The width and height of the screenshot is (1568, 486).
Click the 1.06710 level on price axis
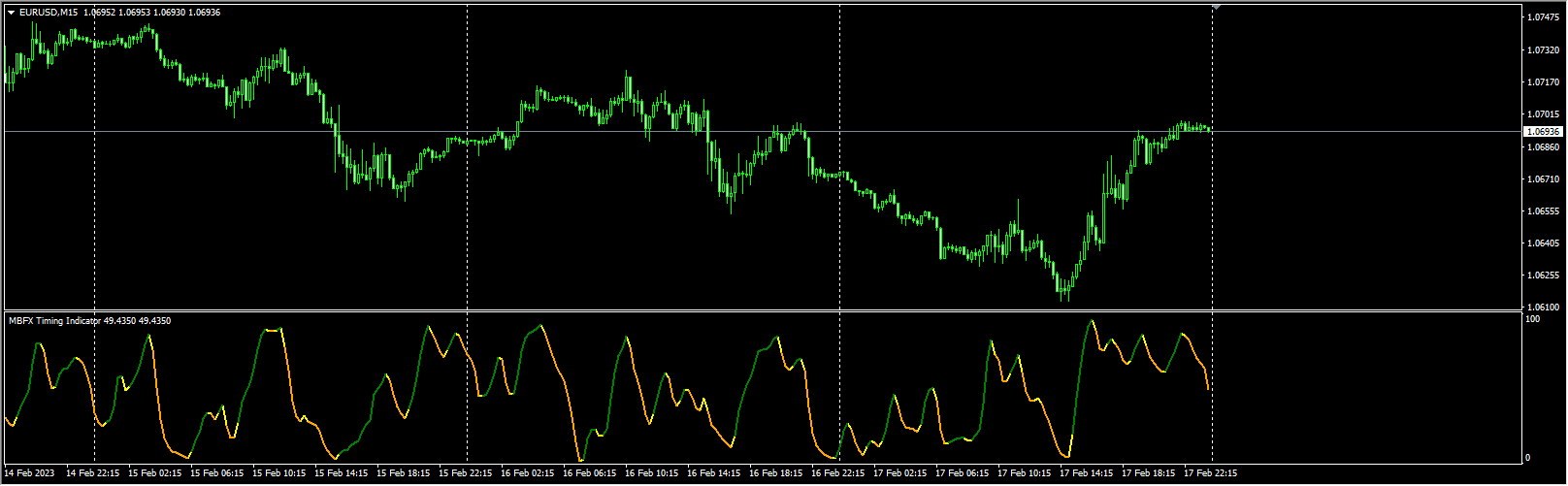point(1543,179)
